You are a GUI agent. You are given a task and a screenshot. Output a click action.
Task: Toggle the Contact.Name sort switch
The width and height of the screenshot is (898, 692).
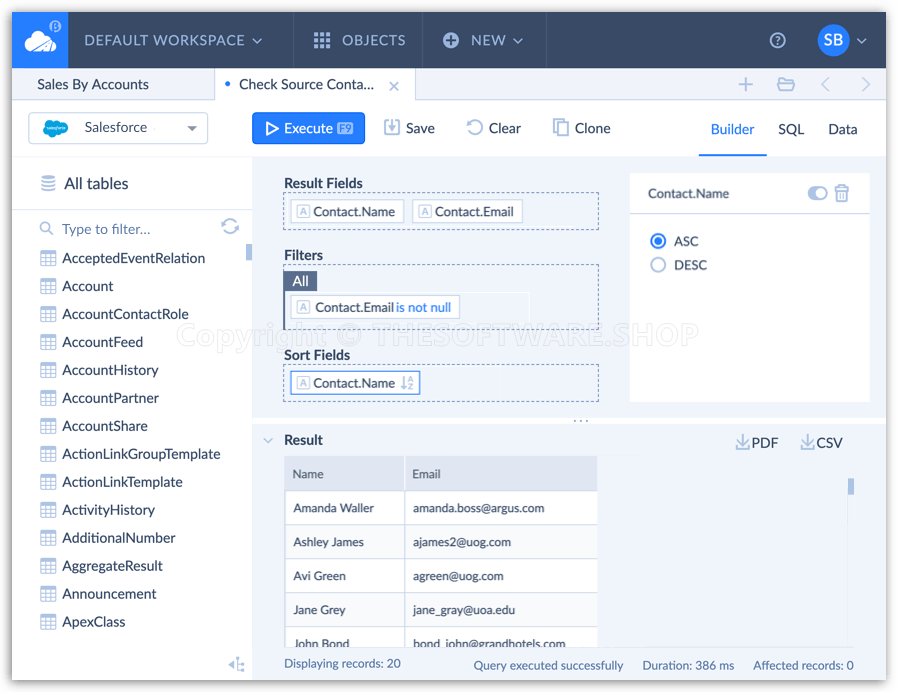817,193
